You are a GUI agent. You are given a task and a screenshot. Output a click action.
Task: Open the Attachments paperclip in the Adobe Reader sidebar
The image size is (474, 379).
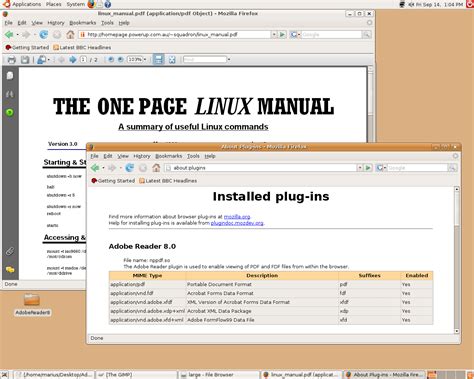(10, 251)
